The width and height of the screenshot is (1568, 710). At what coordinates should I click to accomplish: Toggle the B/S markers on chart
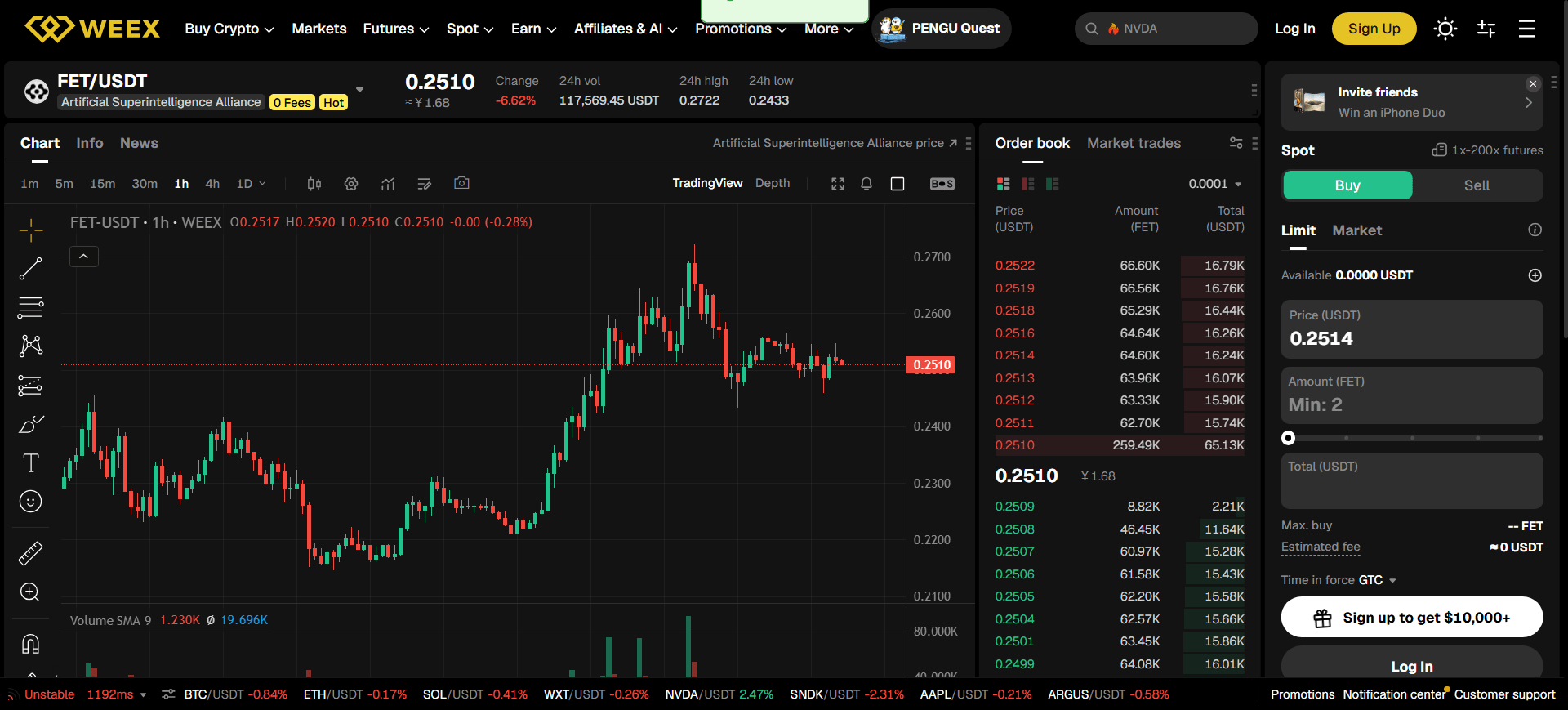942,184
